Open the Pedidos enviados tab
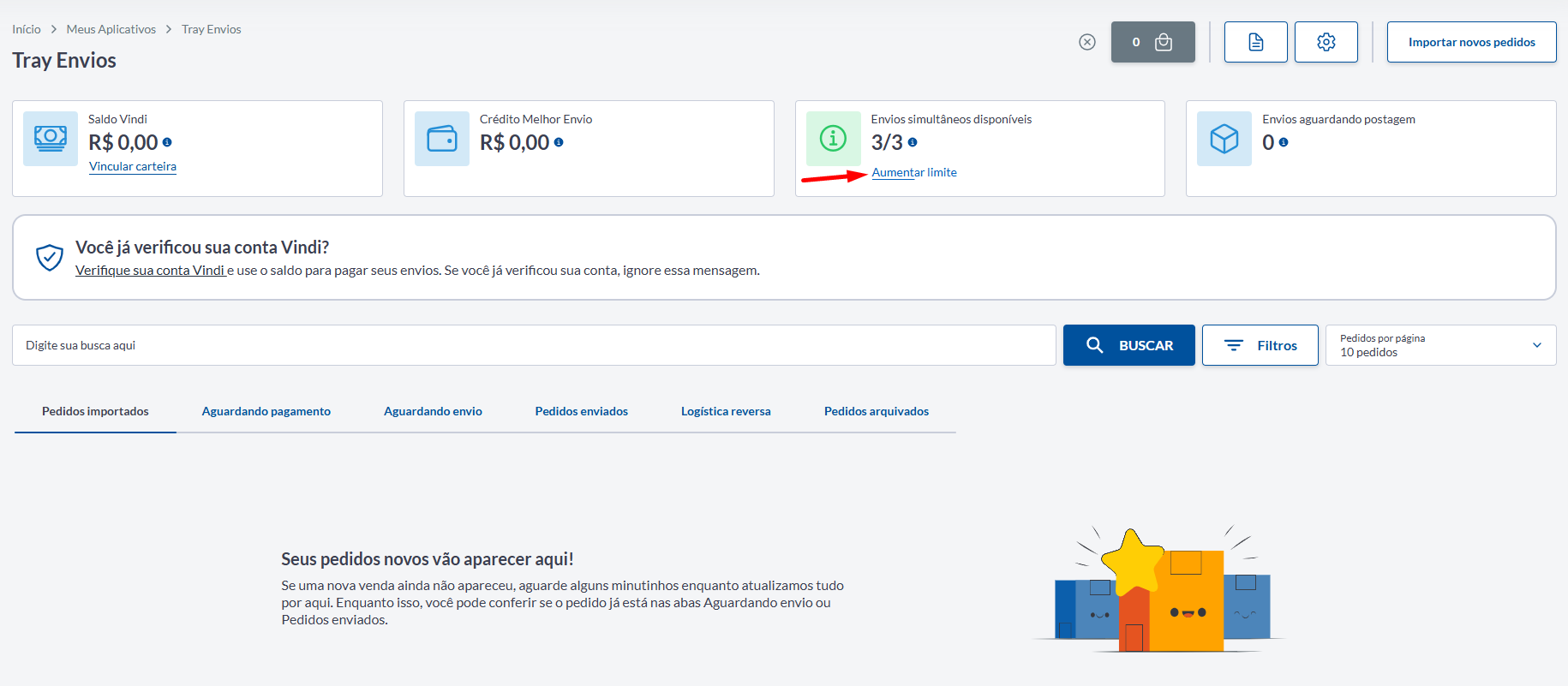Image resolution: width=1568 pixels, height=686 pixels. point(582,412)
